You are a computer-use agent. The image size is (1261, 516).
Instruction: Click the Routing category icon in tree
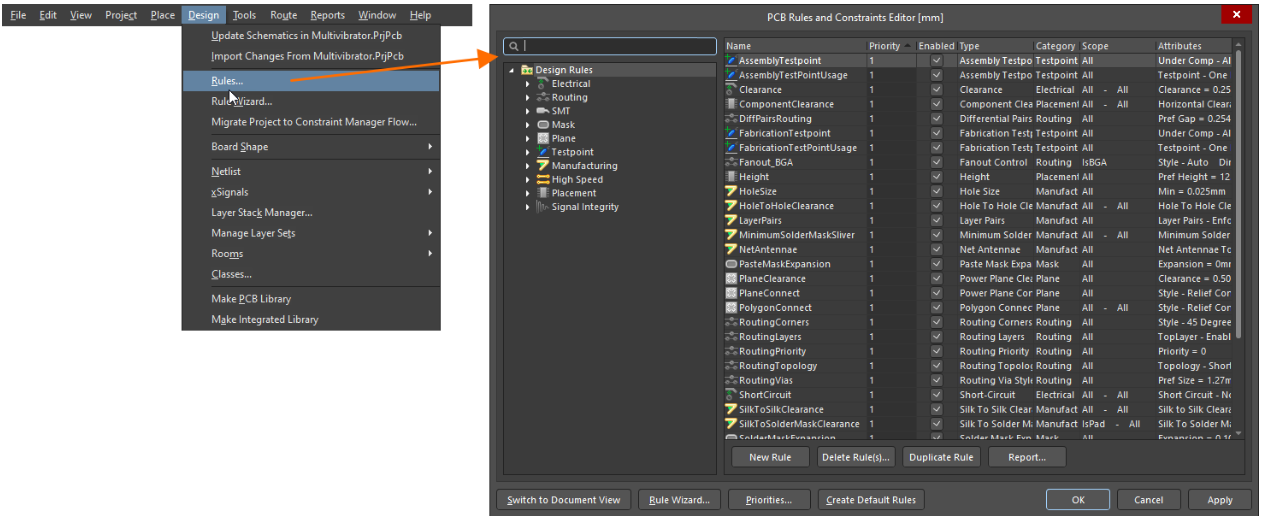pyautogui.click(x=543, y=98)
